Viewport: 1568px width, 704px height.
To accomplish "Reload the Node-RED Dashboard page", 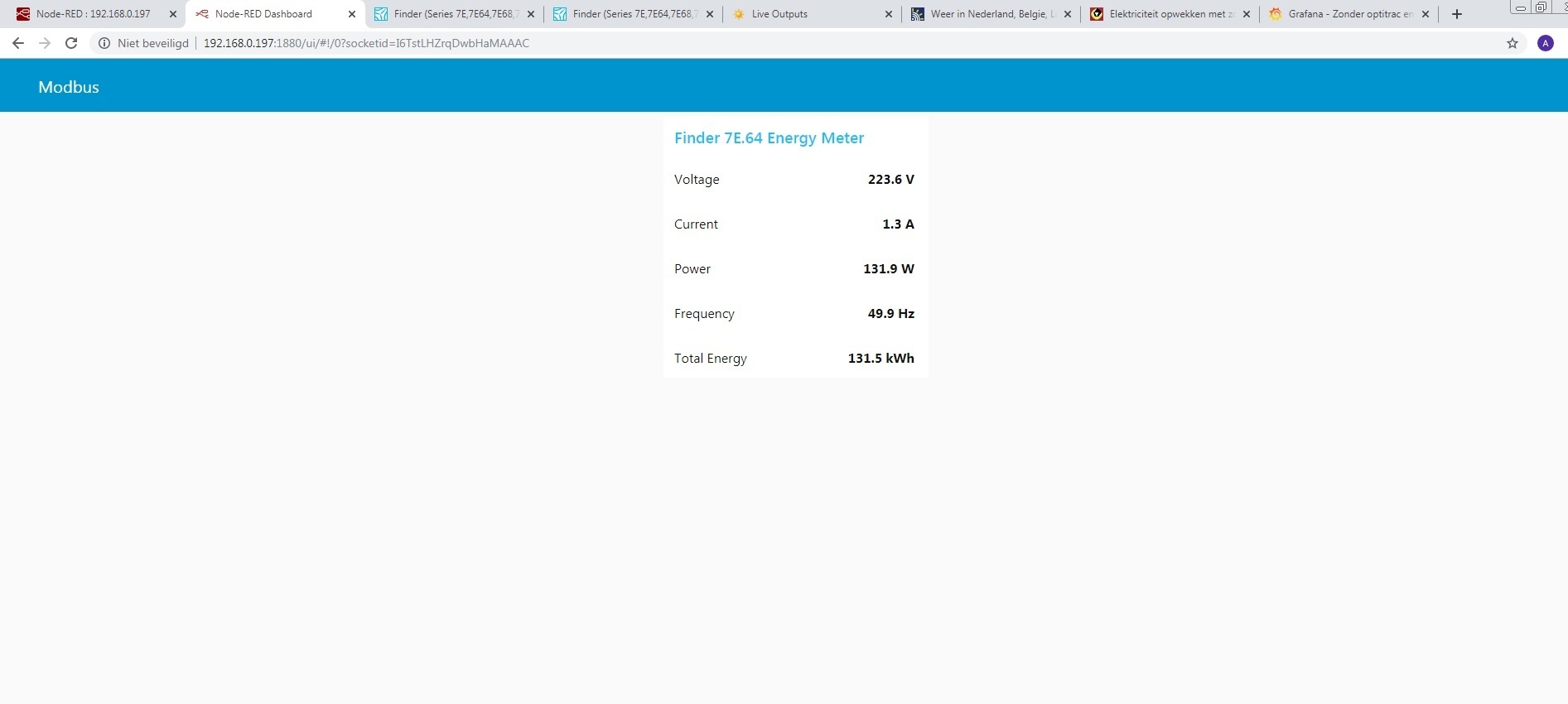I will (71, 43).
